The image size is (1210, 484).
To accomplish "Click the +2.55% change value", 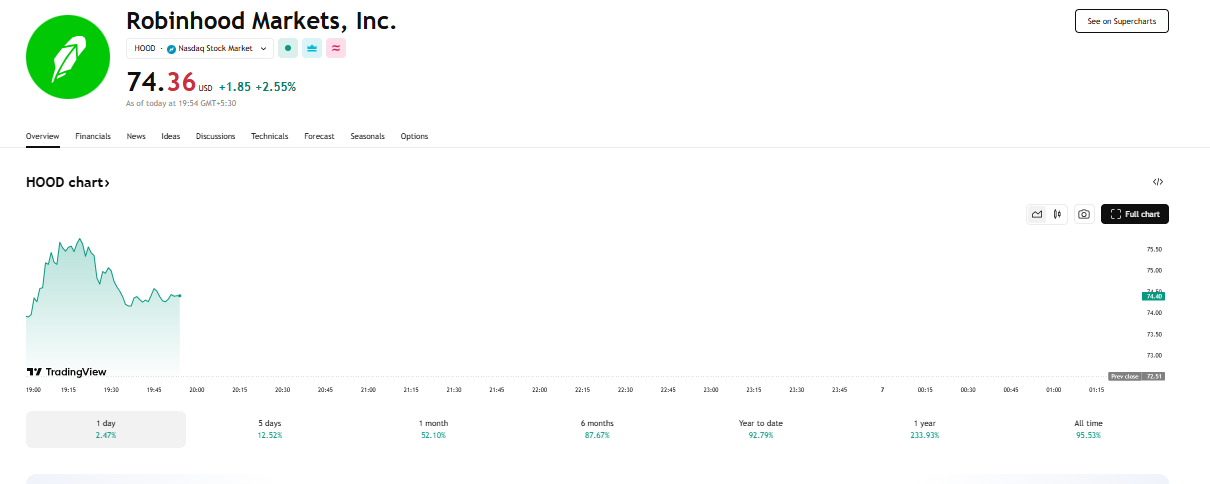I will tap(276, 87).
